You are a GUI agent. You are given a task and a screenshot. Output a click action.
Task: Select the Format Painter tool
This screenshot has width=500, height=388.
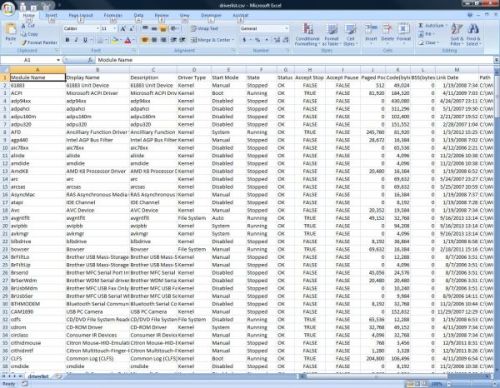(x=39, y=43)
